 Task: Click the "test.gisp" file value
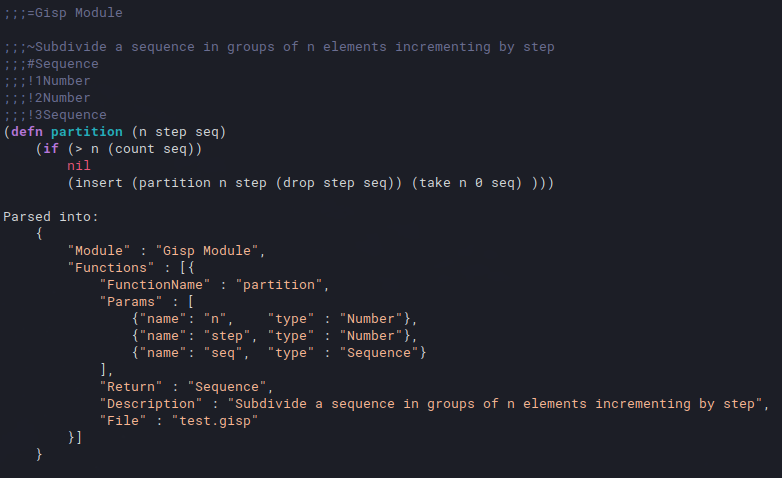[x=214, y=421]
